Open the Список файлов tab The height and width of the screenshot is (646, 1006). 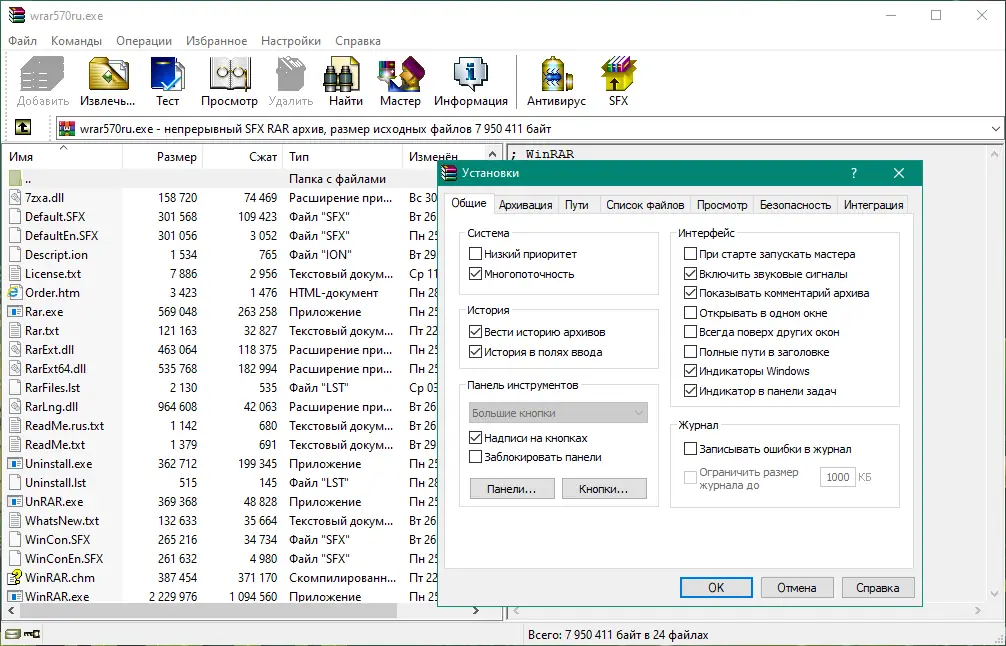(645, 205)
